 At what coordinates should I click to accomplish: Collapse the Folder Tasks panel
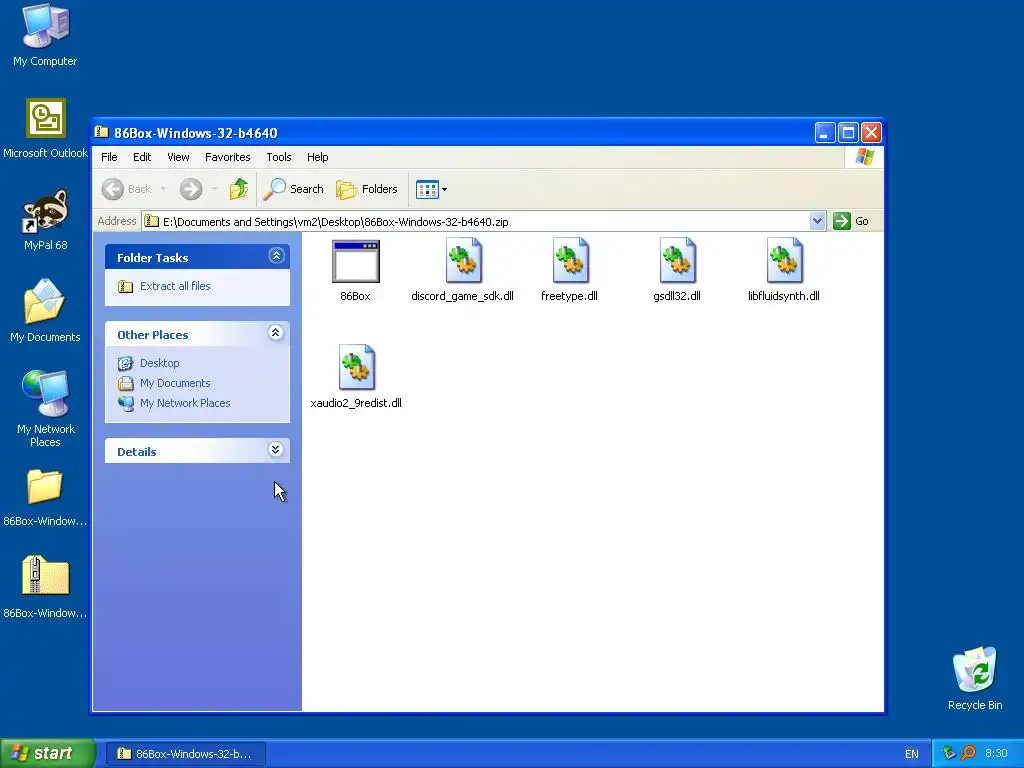(x=276, y=256)
